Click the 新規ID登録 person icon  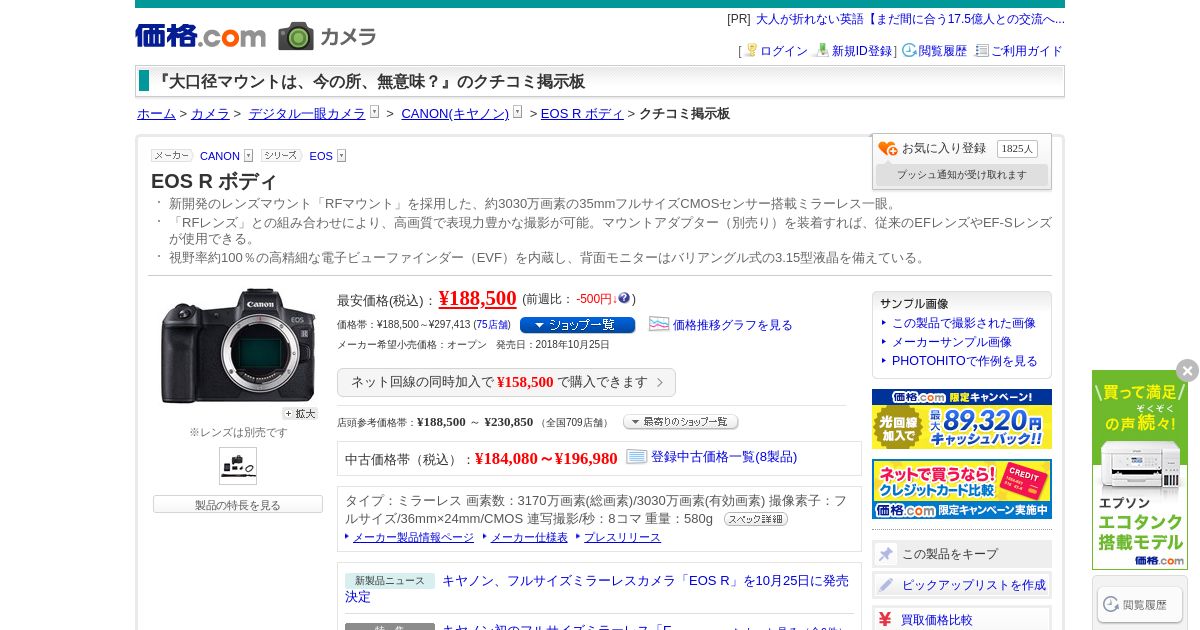[823, 50]
